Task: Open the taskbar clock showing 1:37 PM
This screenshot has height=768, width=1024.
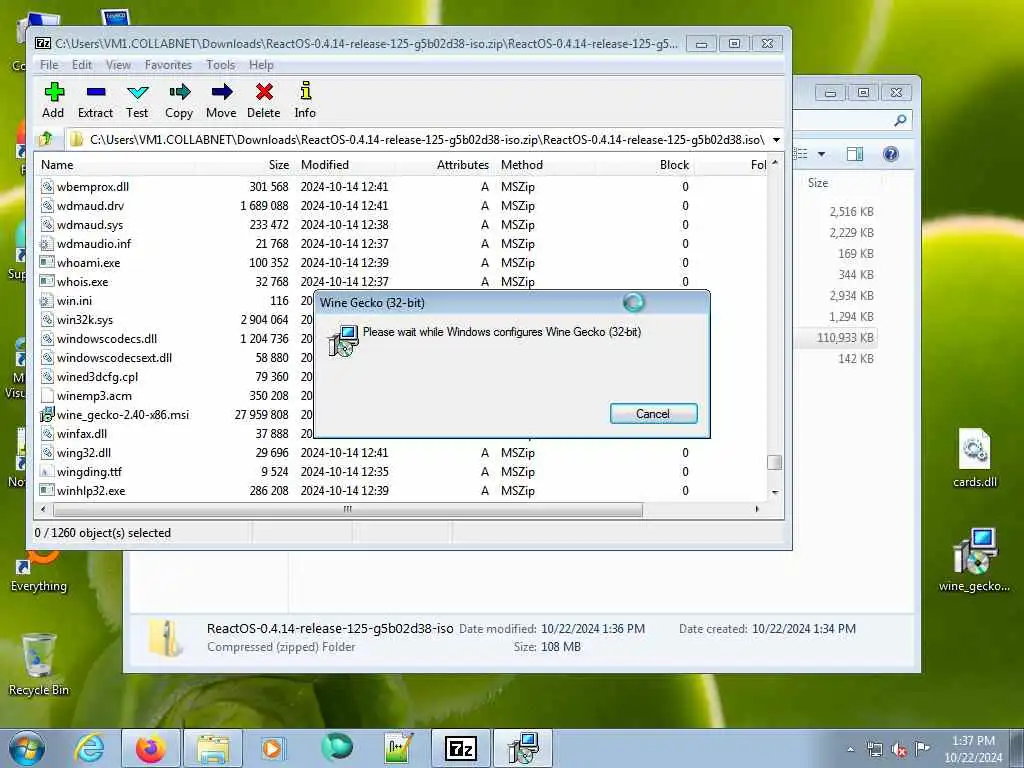Action: [973, 749]
